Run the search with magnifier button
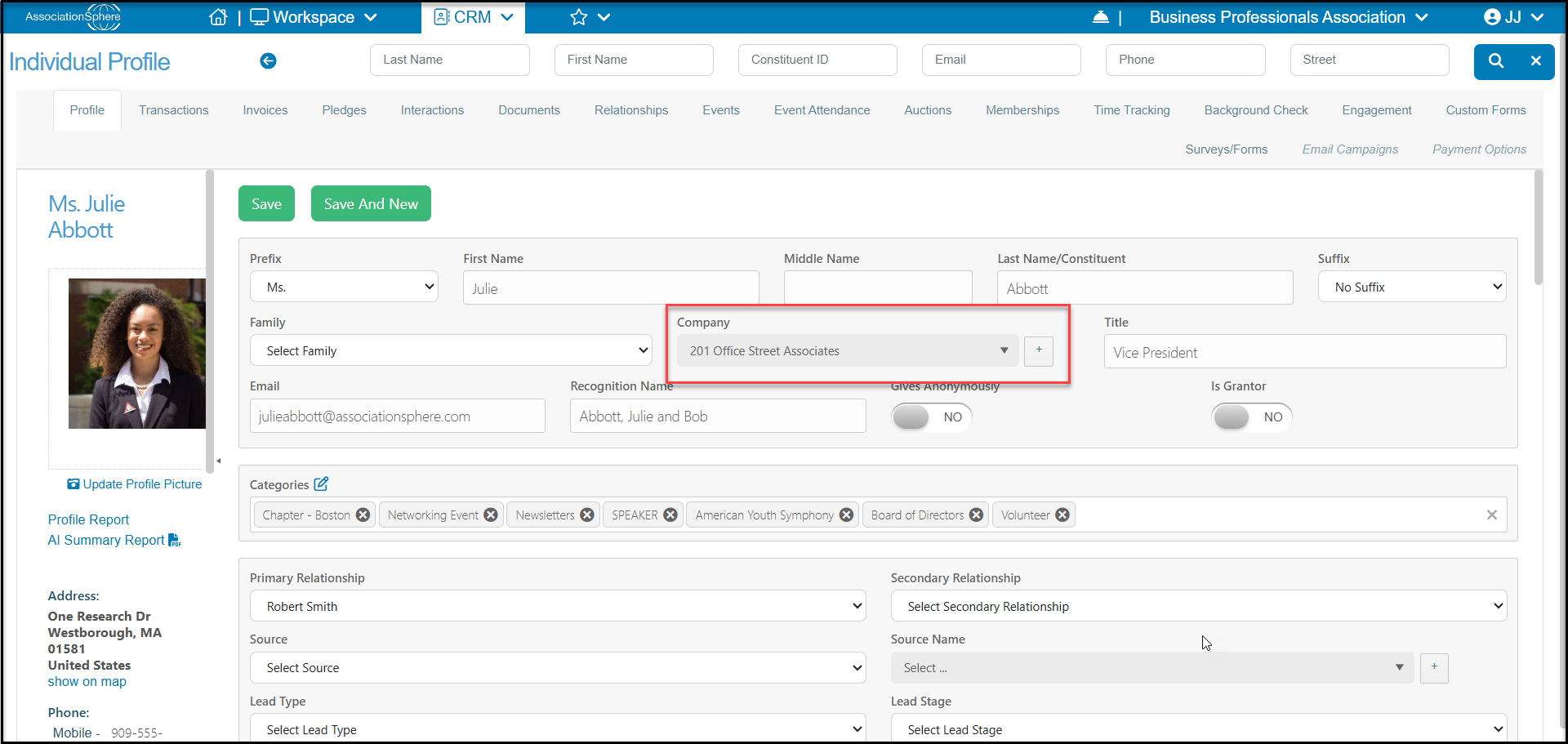This screenshot has width=1568, height=744. 1495,60
